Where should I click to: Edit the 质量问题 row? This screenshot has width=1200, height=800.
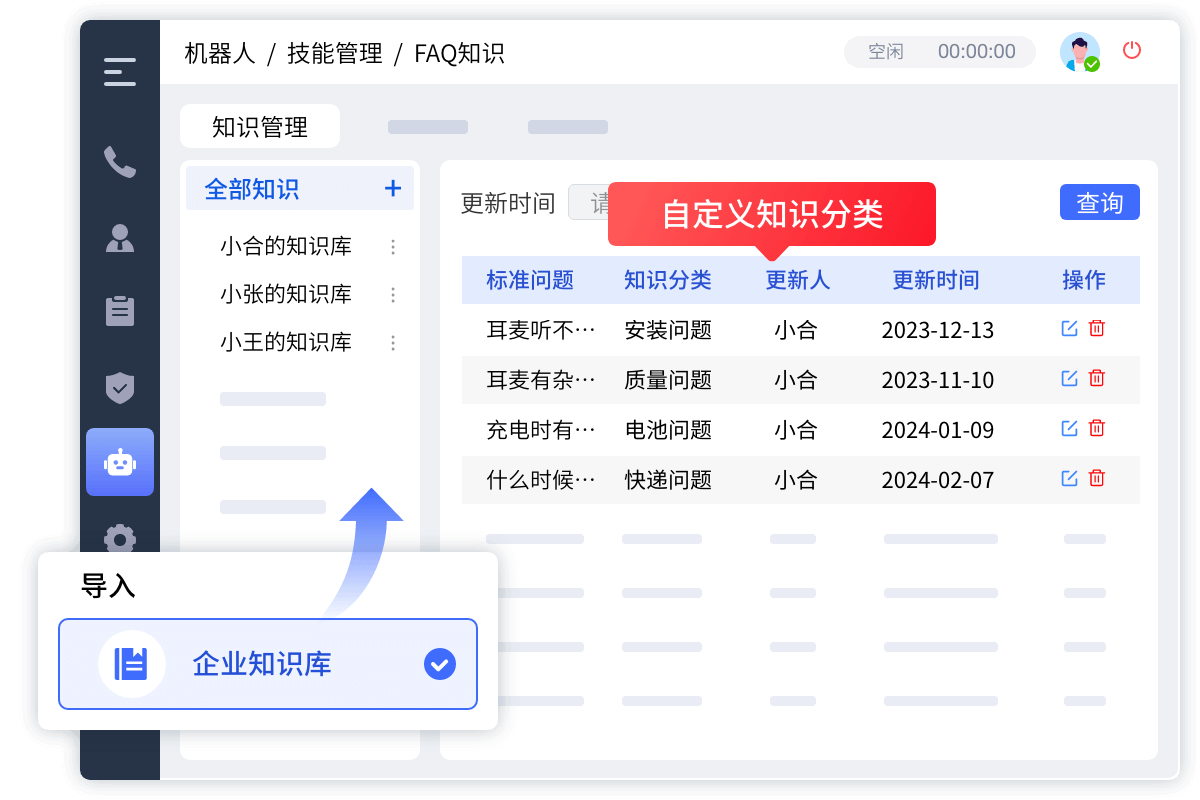(1069, 378)
